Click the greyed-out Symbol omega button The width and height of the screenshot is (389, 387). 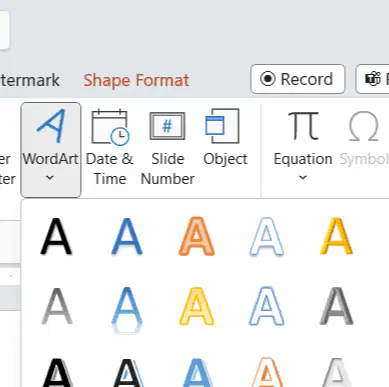(364, 137)
